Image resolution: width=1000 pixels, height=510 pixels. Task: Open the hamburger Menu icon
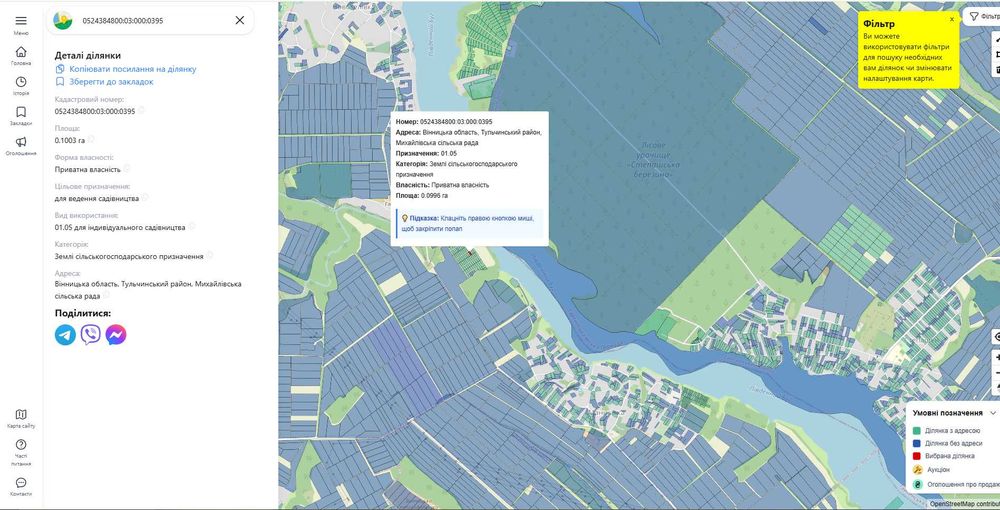pos(21,21)
